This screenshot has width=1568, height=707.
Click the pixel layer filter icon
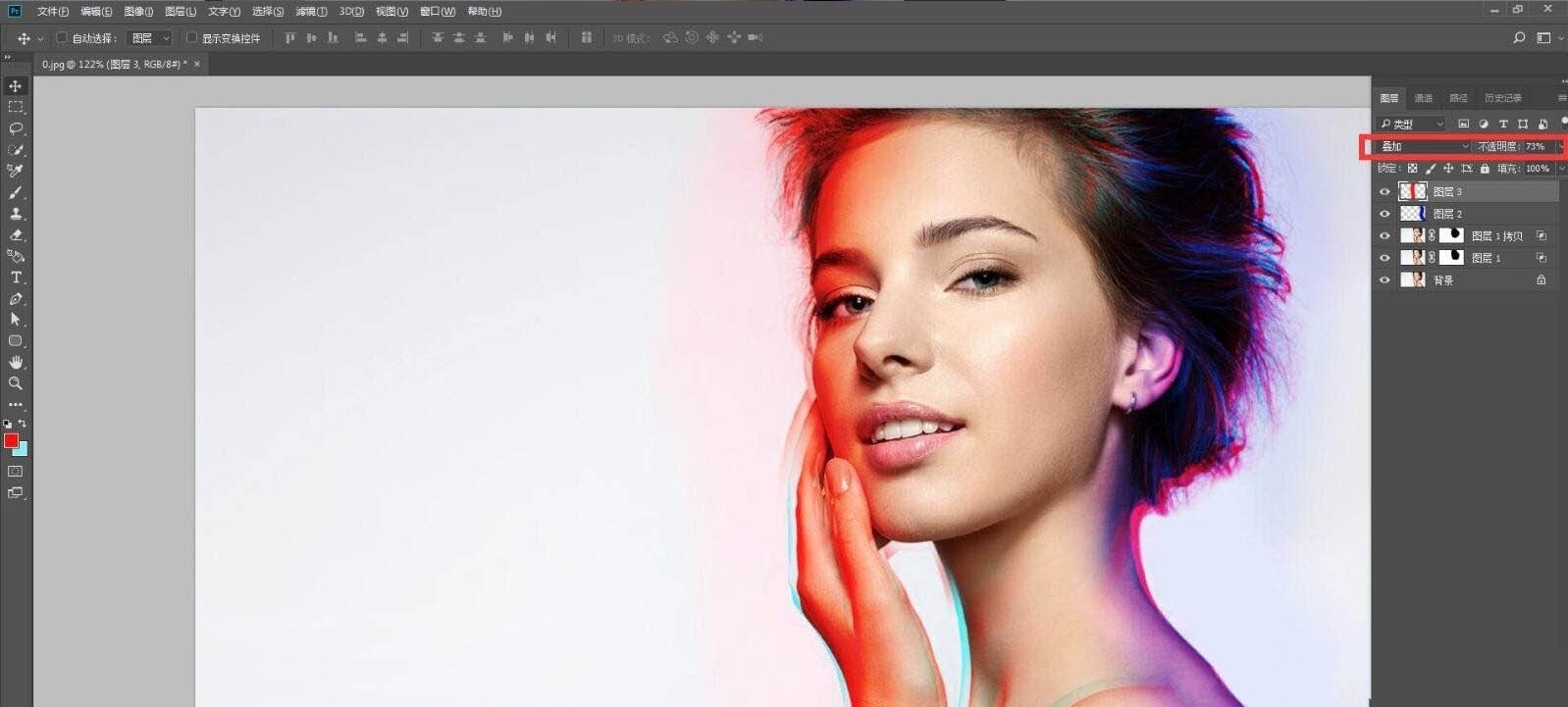[1463, 124]
